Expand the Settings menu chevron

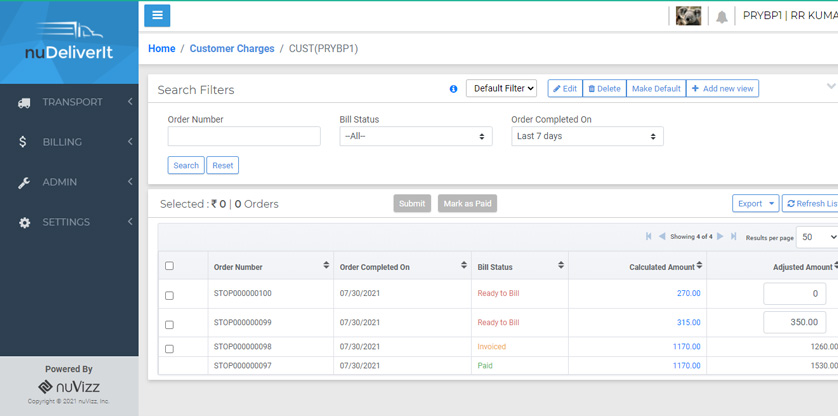pos(130,221)
